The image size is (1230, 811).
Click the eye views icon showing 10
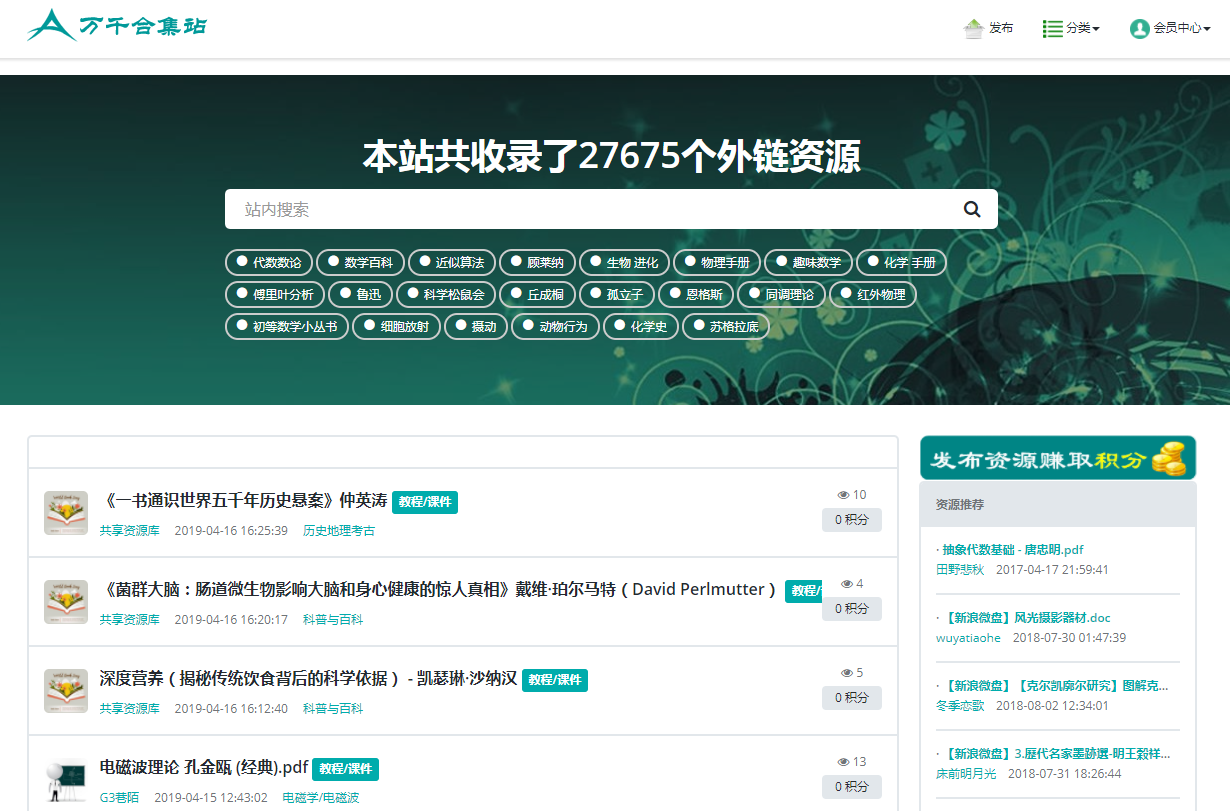pyautogui.click(x=843, y=495)
